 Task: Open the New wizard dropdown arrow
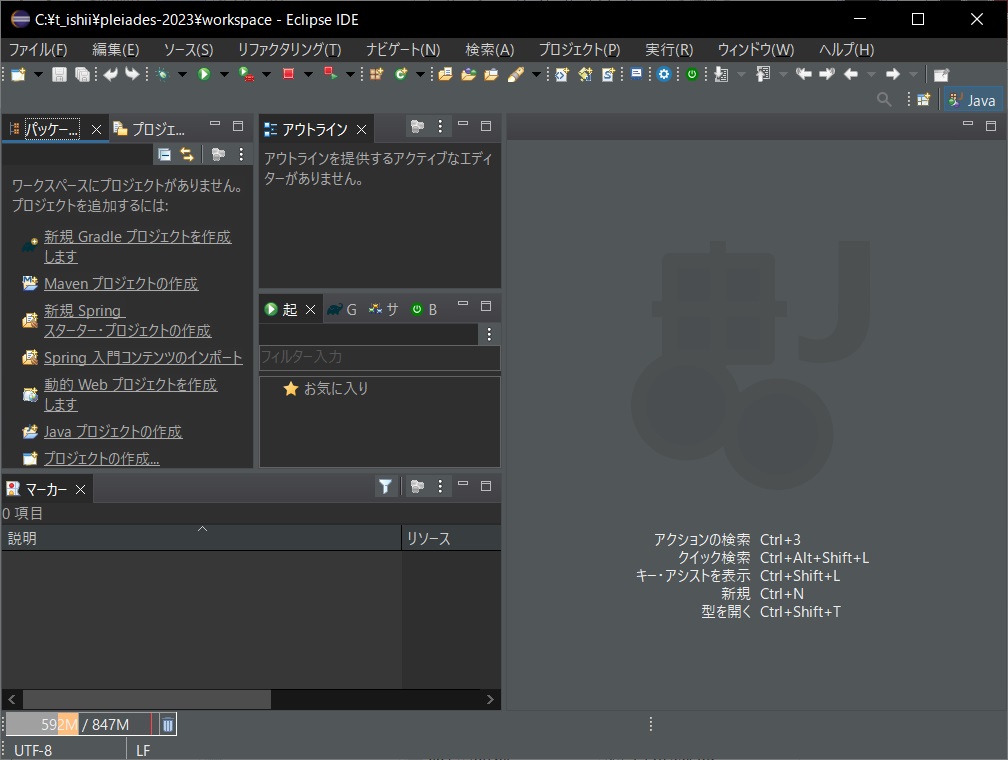pyautogui.click(x=38, y=75)
